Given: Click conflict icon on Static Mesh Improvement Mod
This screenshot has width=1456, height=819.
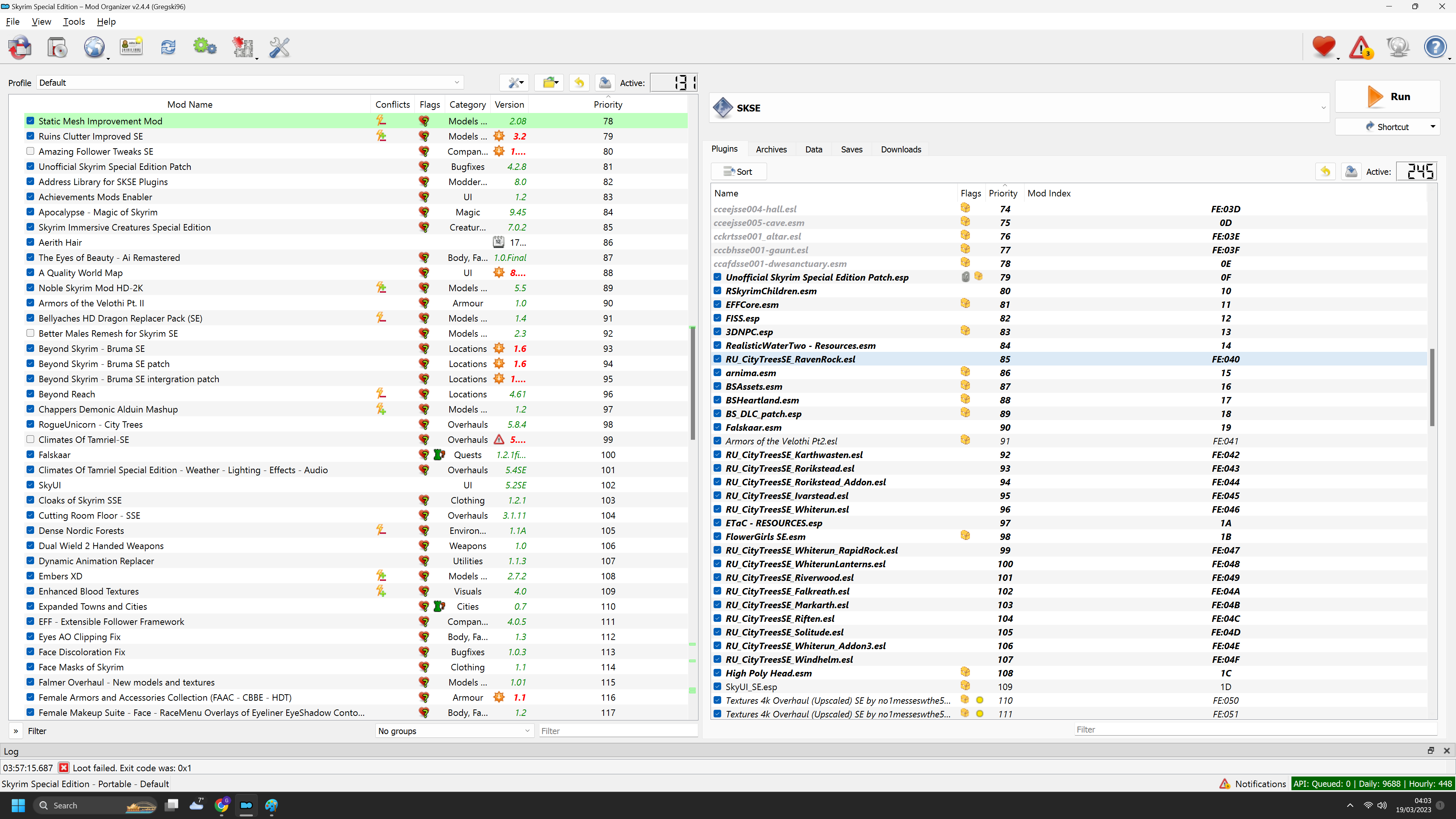Looking at the screenshot, I should 381,121.
